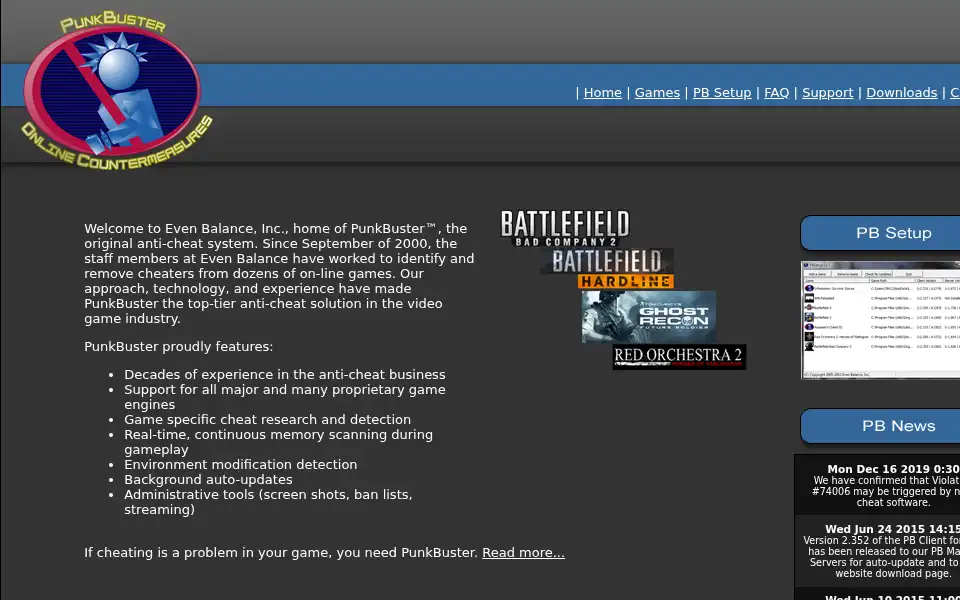Click 'If cheating is a problem in your game' sentence
Screen dimensions: 960x600
pyautogui.click(x=280, y=553)
